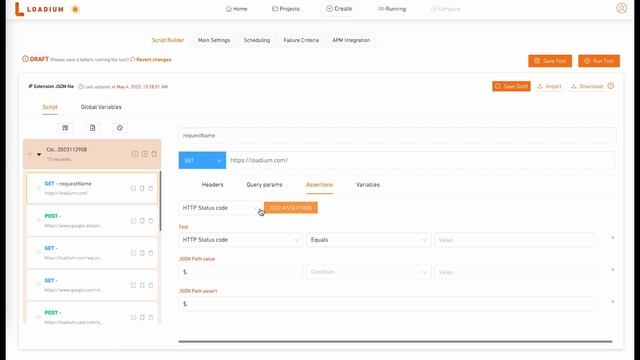Click the Add Assertion button
This screenshot has width=640, height=360.
click(291, 208)
